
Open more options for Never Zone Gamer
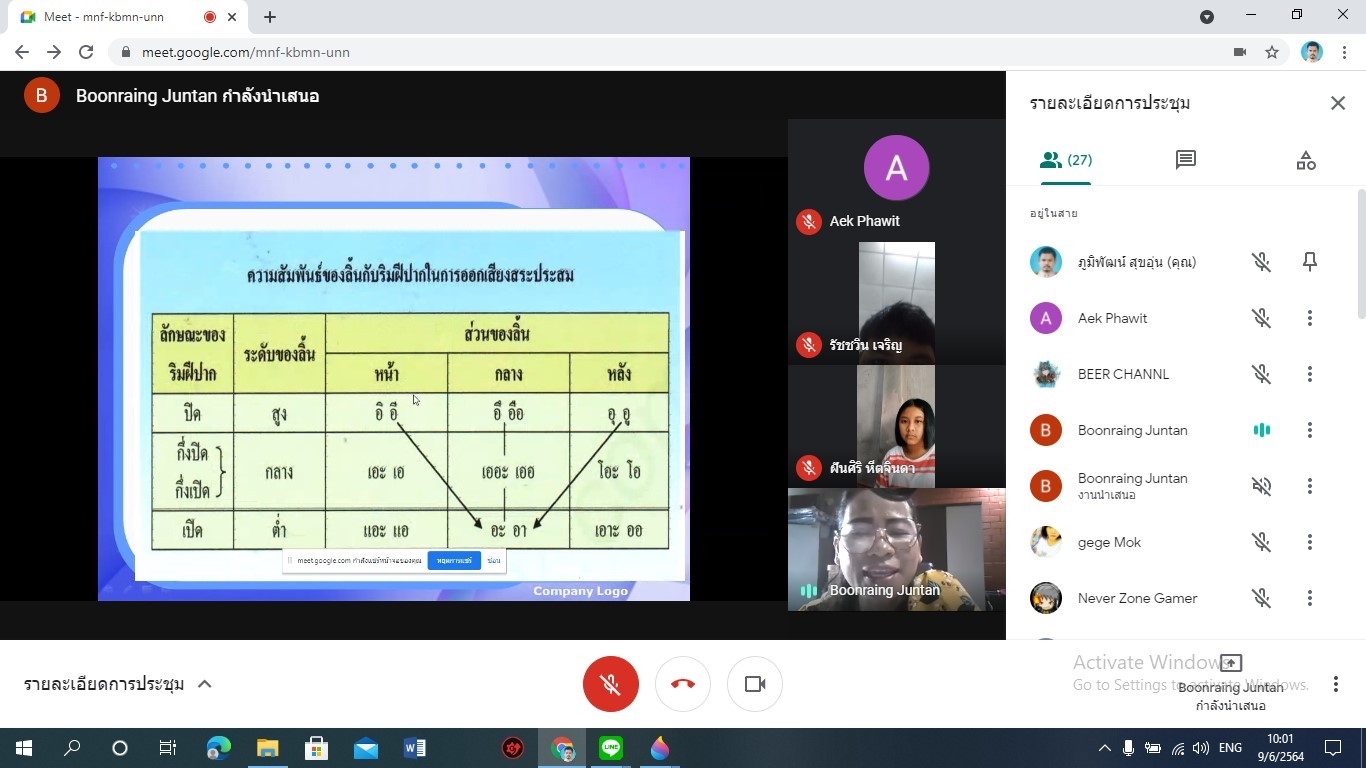(1309, 598)
